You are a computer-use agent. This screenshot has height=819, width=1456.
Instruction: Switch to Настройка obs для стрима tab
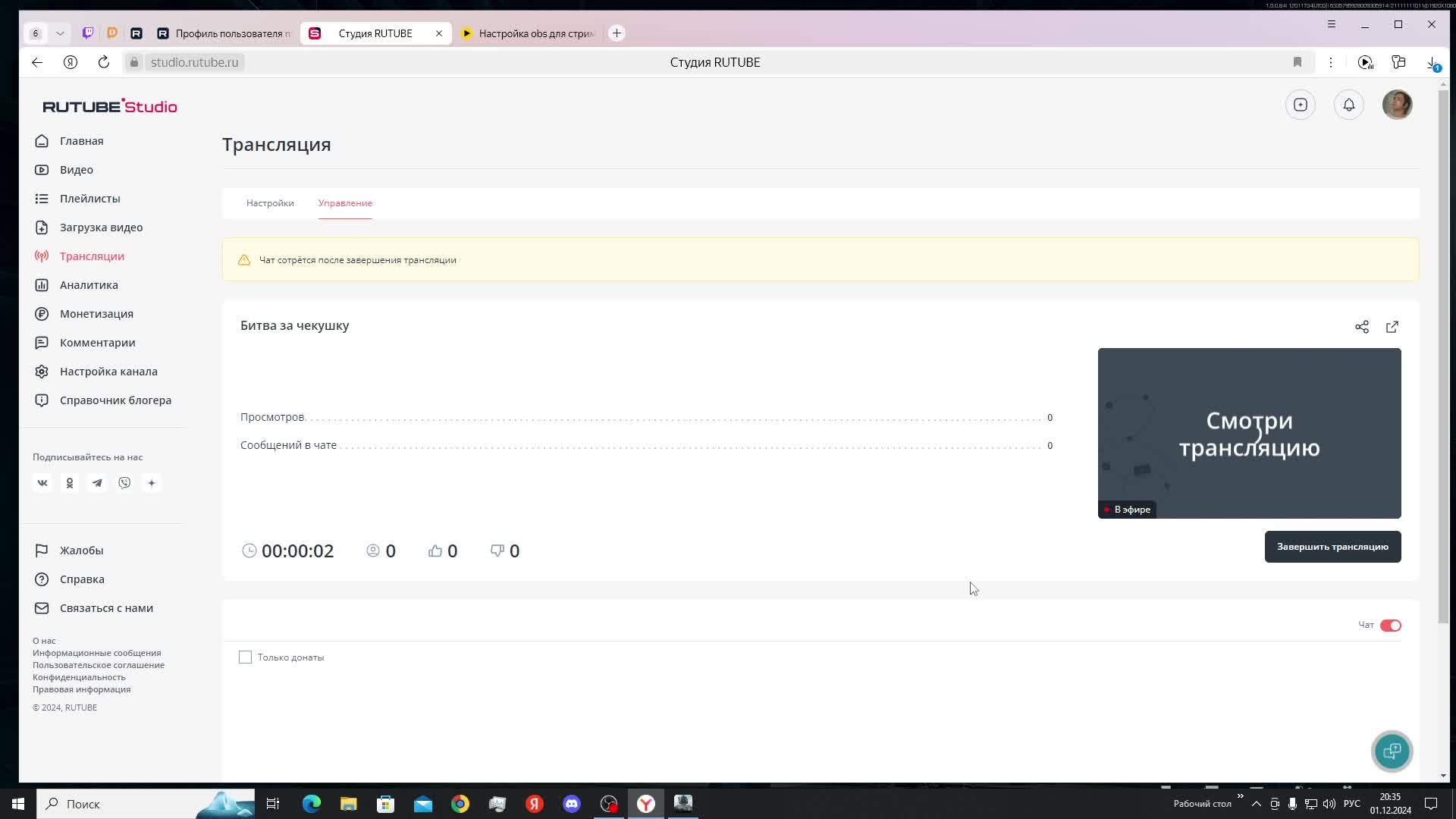pos(528,33)
